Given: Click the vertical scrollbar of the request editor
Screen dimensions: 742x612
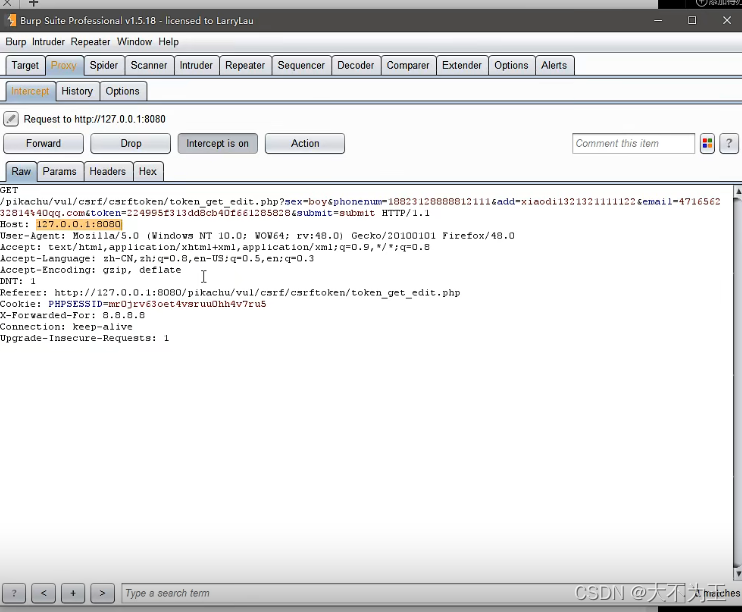Looking at the screenshot, I should (738, 381).
